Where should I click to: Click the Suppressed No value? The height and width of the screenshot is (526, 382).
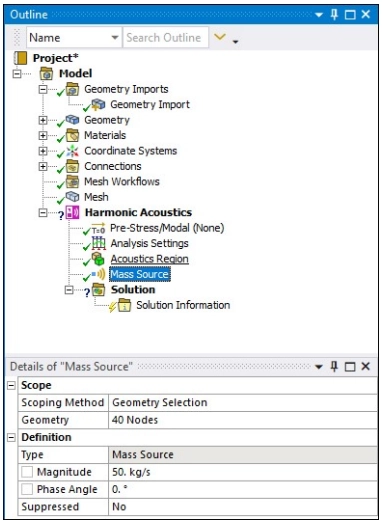(243, 507)
